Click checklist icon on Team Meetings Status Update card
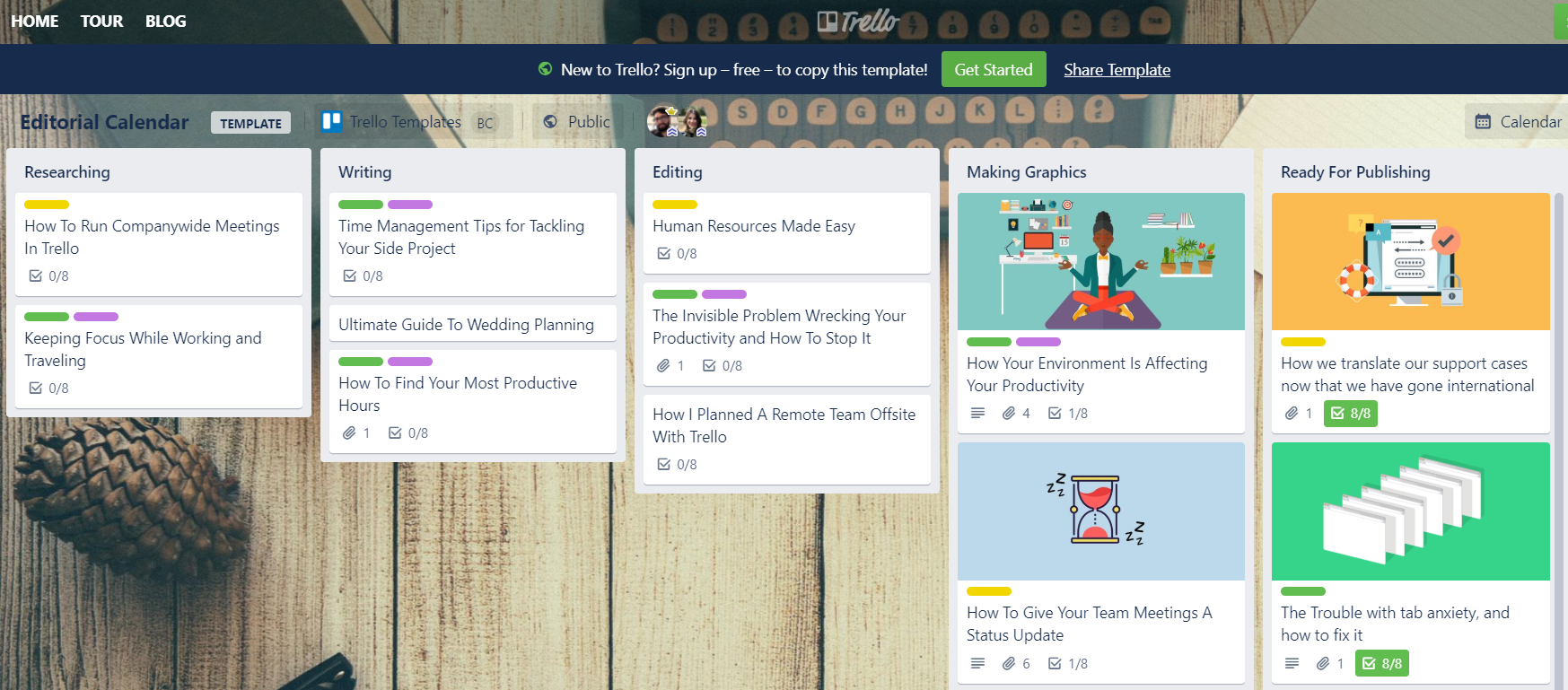 (1055, 664)
